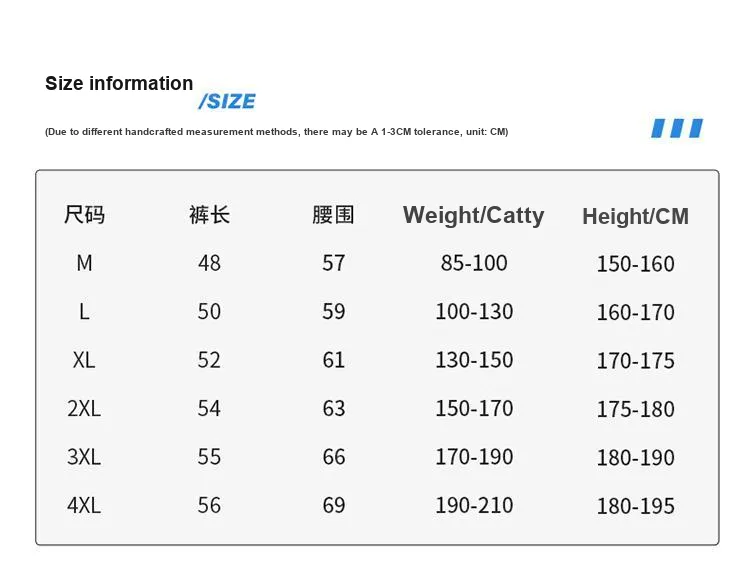Select the Weight/Catty column header

click(473, 215)
